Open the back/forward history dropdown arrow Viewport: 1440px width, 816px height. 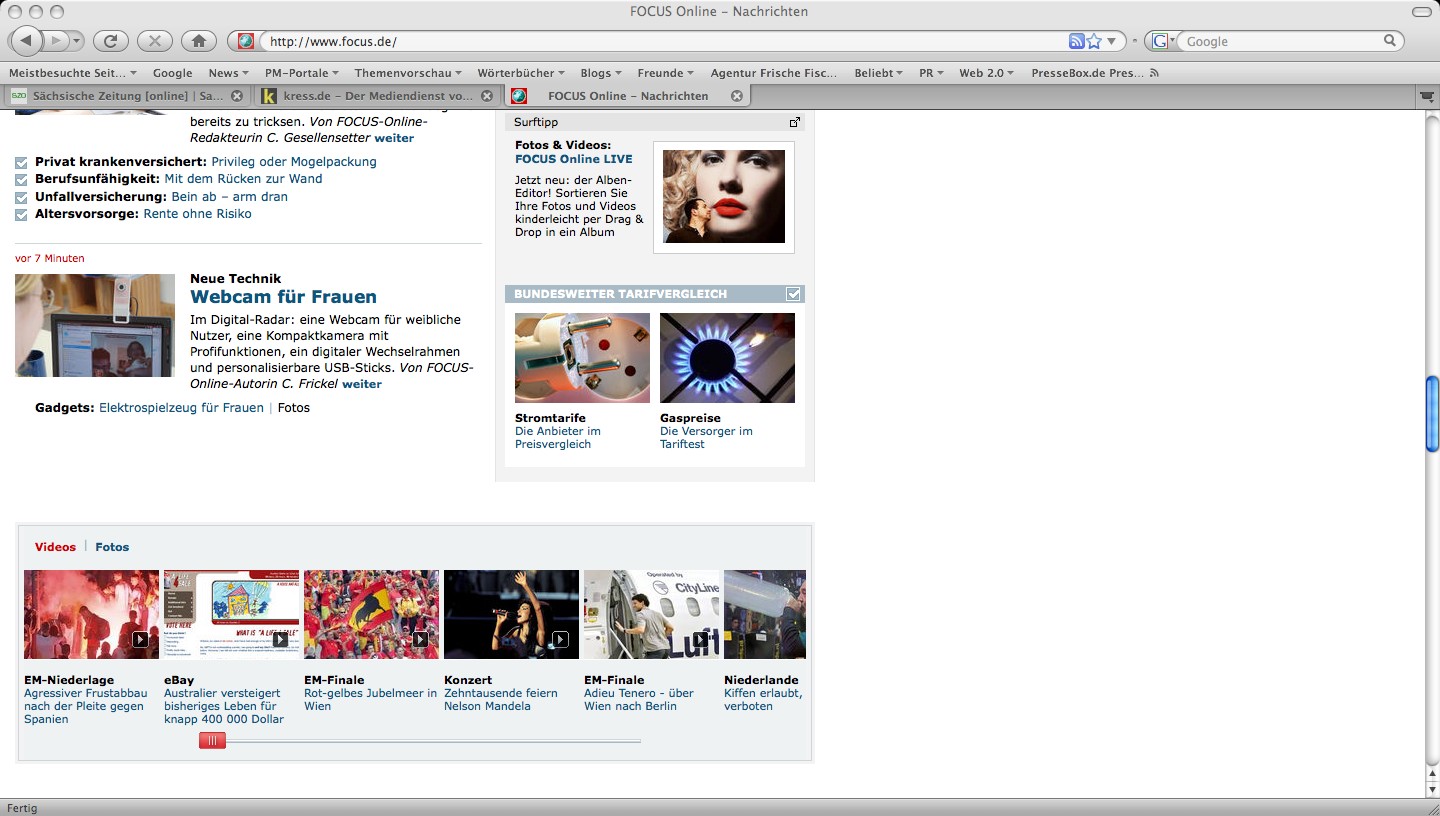point(78,41)
